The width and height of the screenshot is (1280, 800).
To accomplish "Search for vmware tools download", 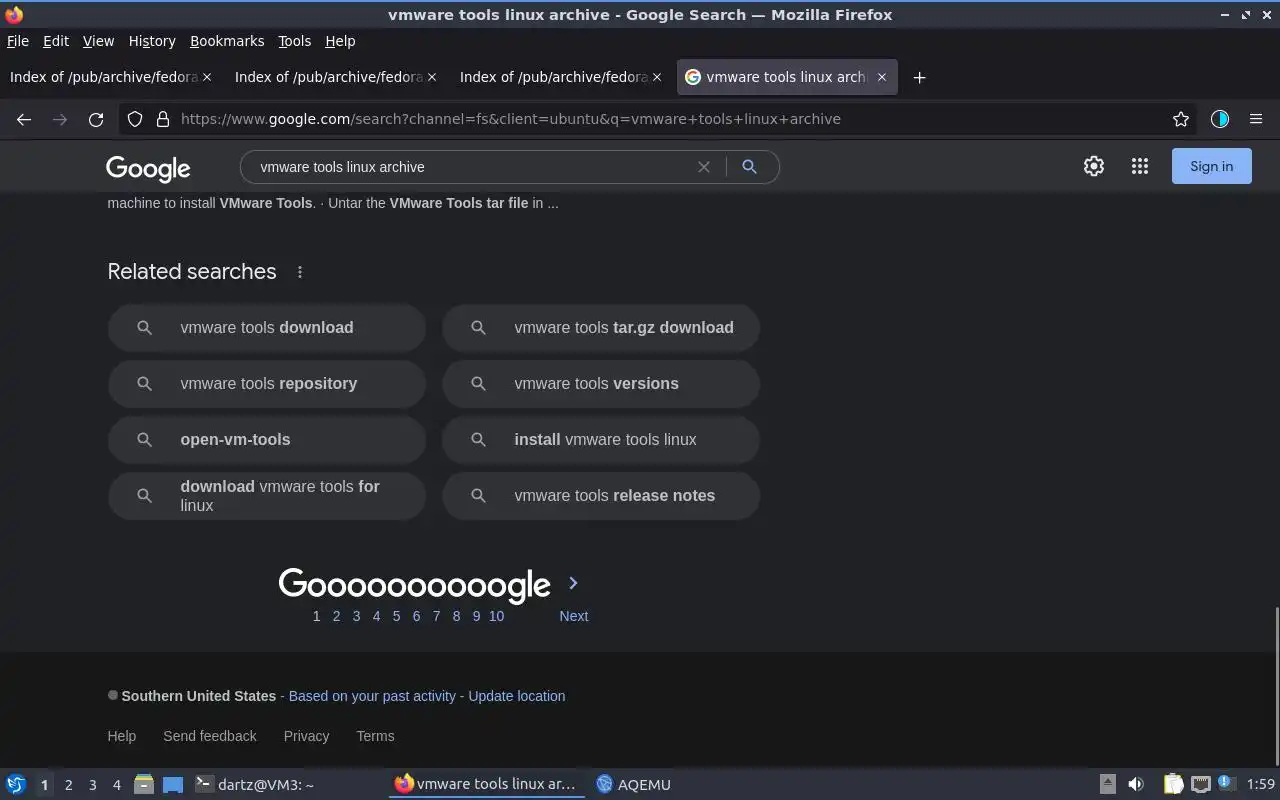I will (x=267, y=328).
